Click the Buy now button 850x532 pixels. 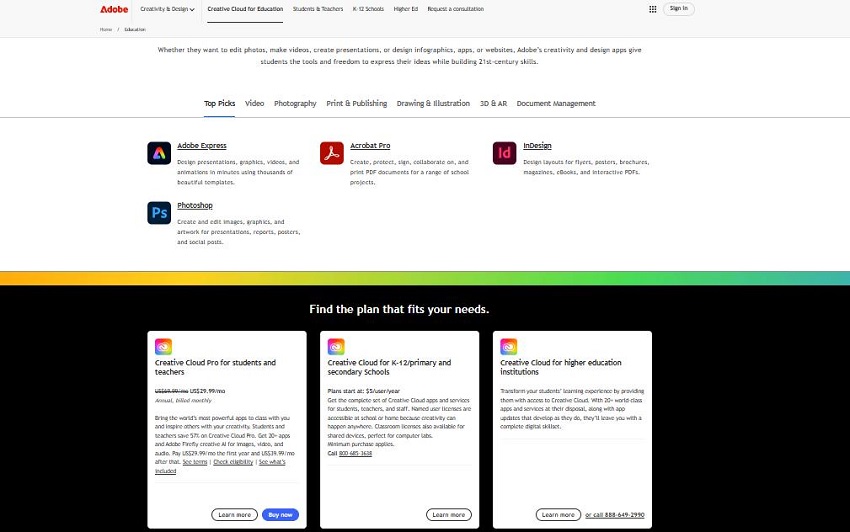pos(280,515)
